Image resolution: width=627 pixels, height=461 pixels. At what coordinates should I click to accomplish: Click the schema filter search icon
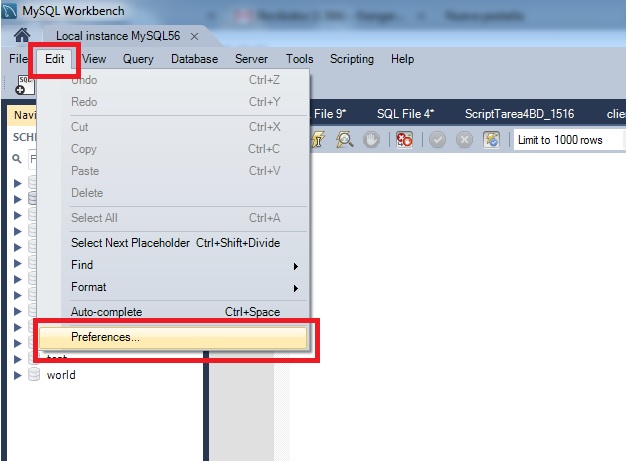tap(17, 159)
